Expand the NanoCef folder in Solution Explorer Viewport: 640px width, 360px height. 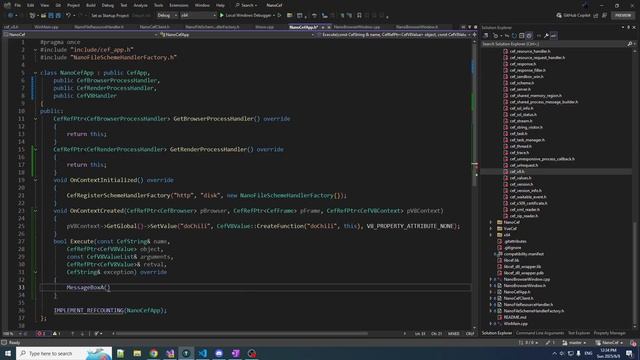[x=491, y=222]
